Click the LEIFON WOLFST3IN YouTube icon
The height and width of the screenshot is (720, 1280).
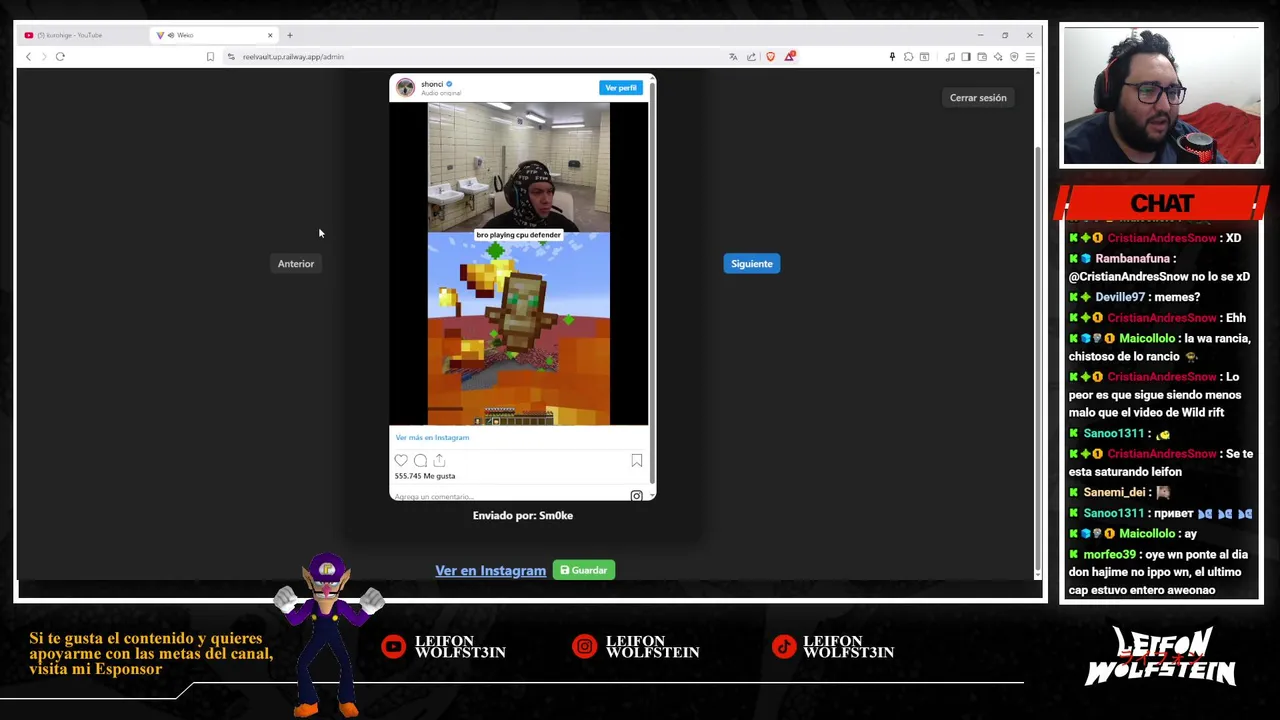click(394, 647)
